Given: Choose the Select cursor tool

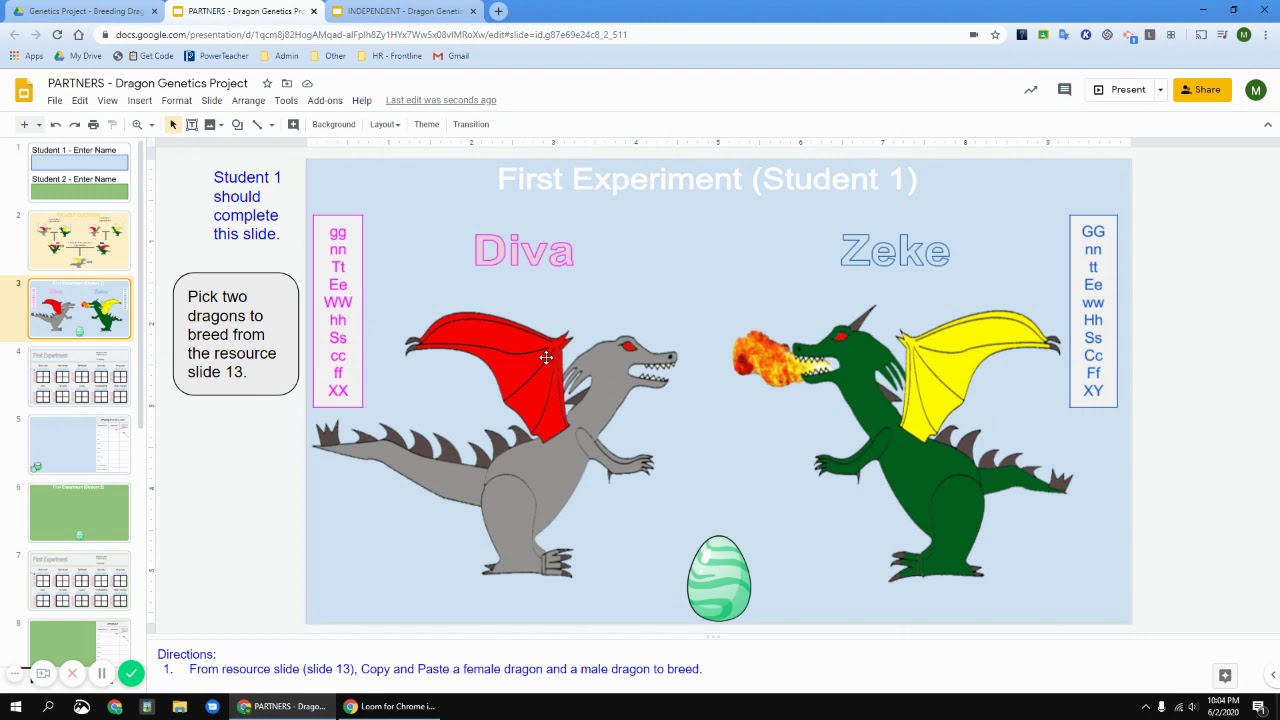Looking at the screenshot, I should coord(173,124).
